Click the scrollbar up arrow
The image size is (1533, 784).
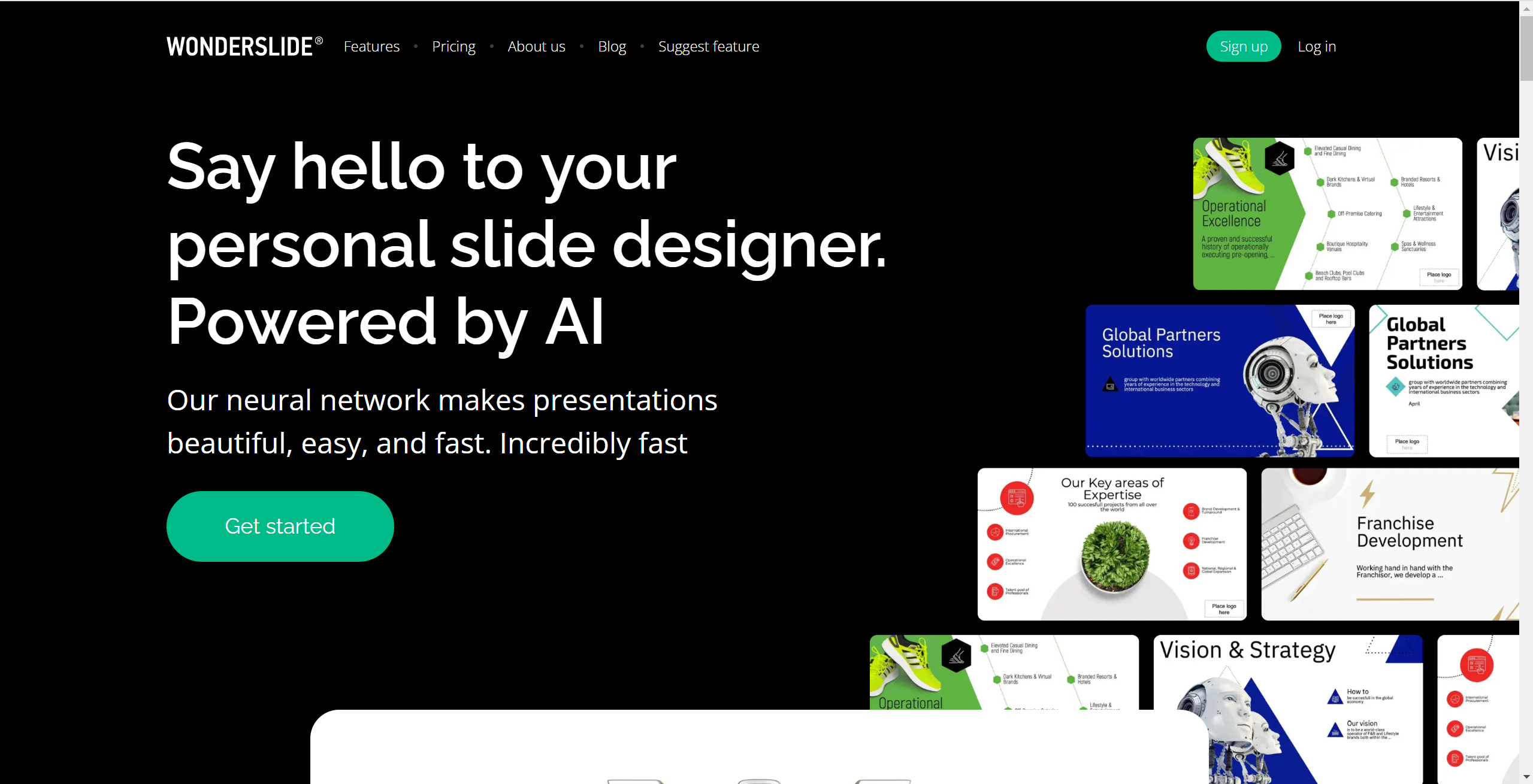coord(1526,8)
